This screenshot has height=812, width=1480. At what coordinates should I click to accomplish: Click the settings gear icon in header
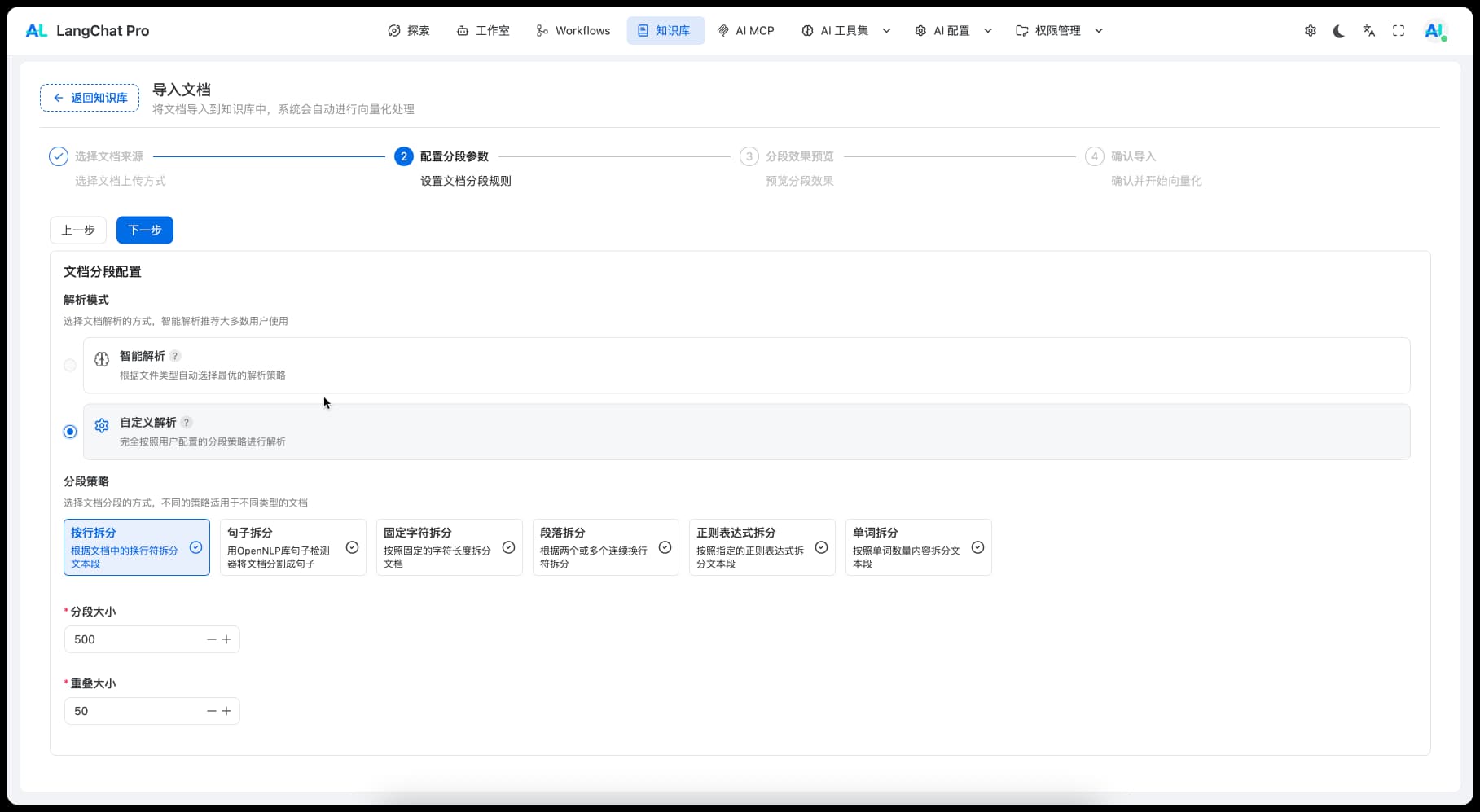click(x=1310, y=31)
